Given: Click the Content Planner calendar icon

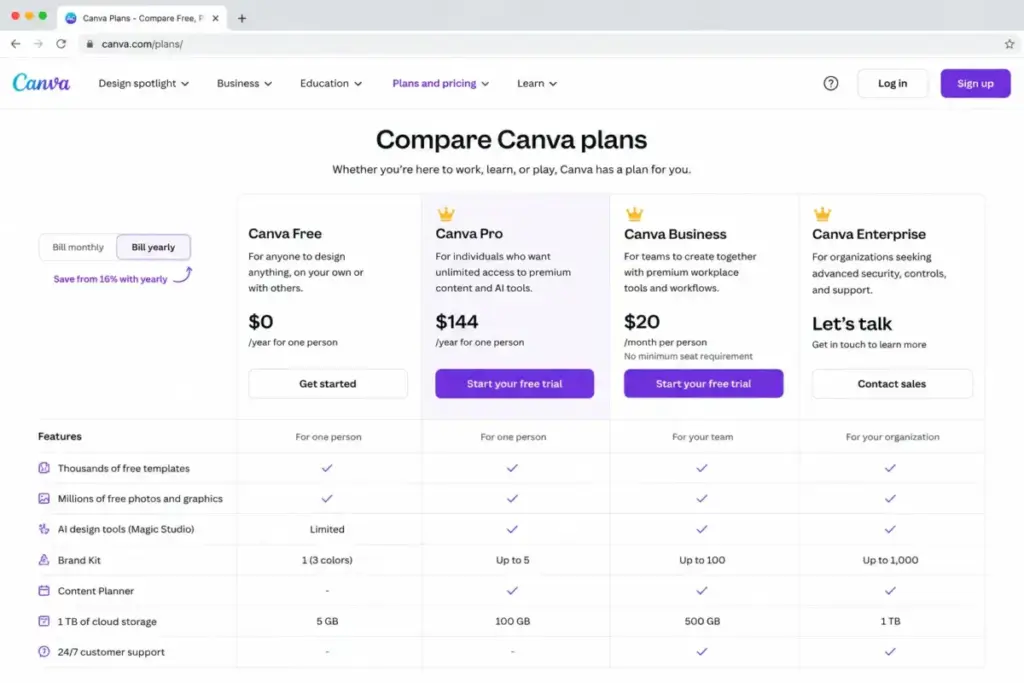Looking at the screenshot, I should tap(44, 590).
